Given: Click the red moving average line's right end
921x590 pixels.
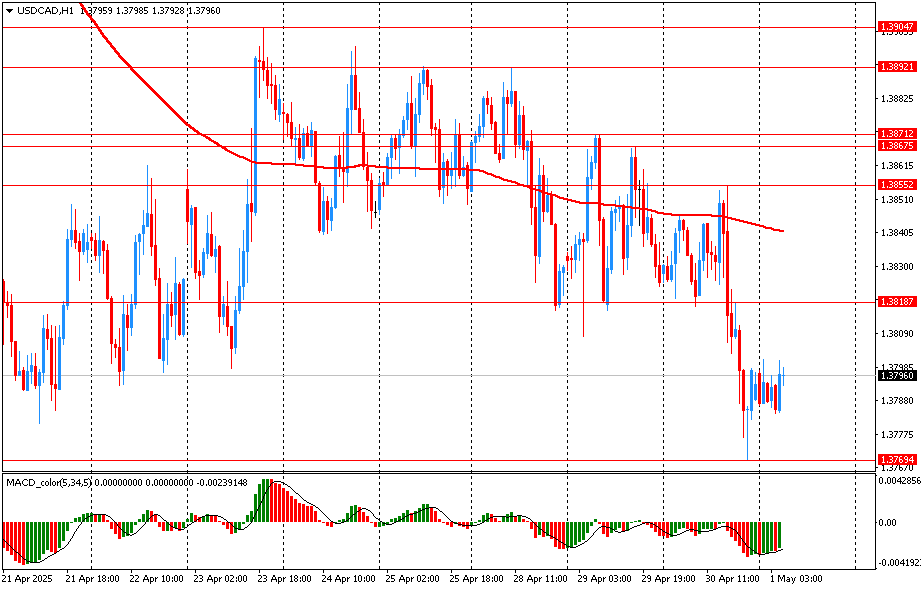Looking at the screenshot, I should (x=781, y=231).
